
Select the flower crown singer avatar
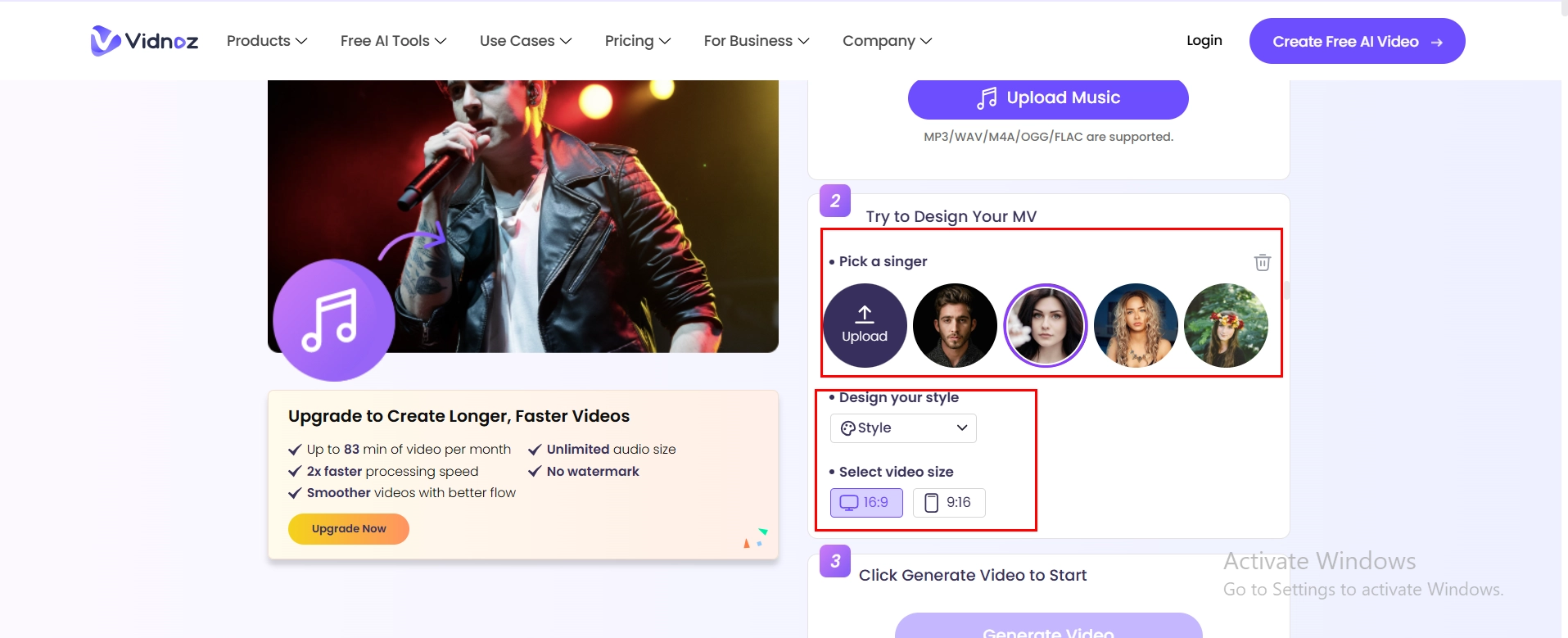[x=1226, y=325]
